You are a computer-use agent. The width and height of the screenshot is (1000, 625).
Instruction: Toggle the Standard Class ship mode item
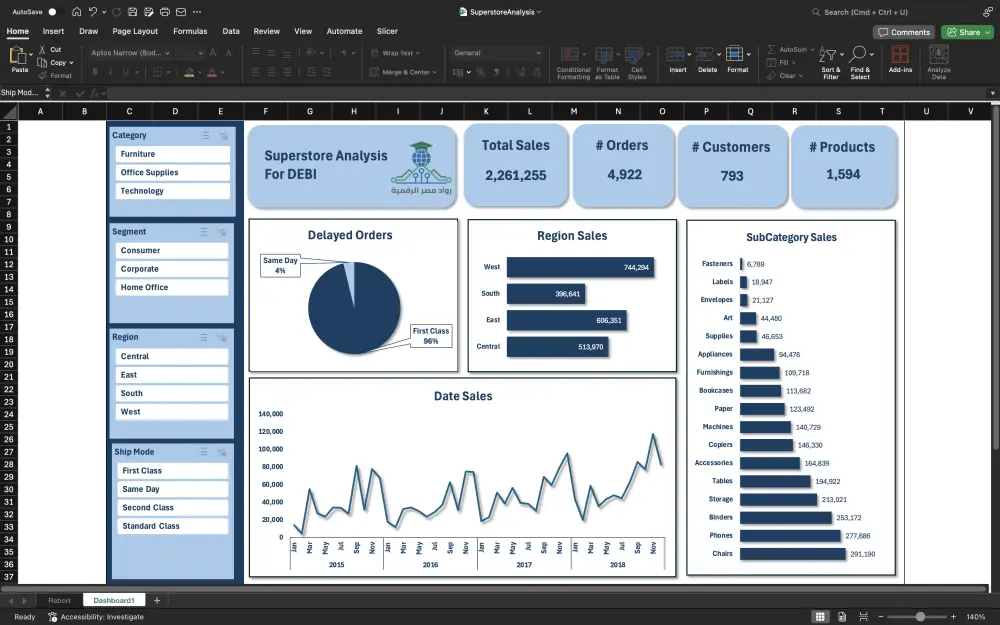[172, 526]
